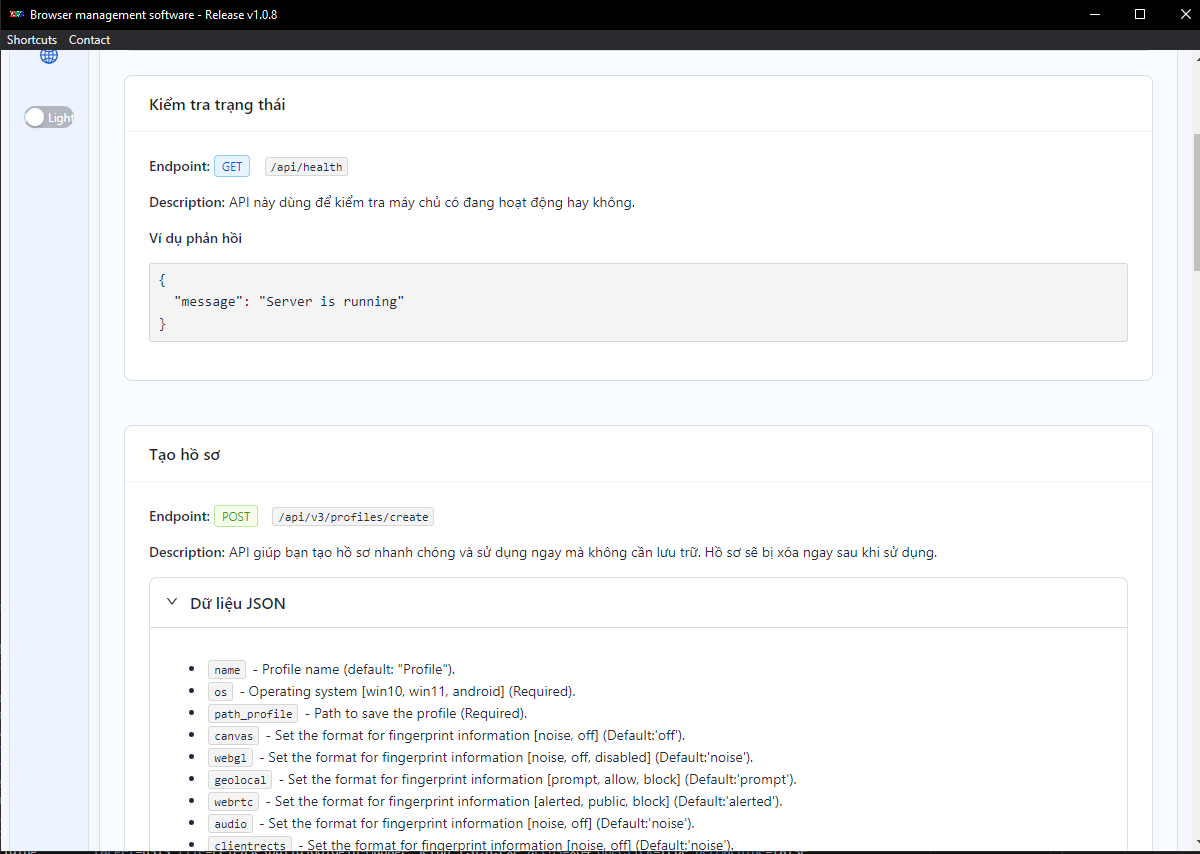This screenshot has height=854, width=1200.
Task: Click the Tạo hồ sơ section heading
Action: click(x=185, y=454)
